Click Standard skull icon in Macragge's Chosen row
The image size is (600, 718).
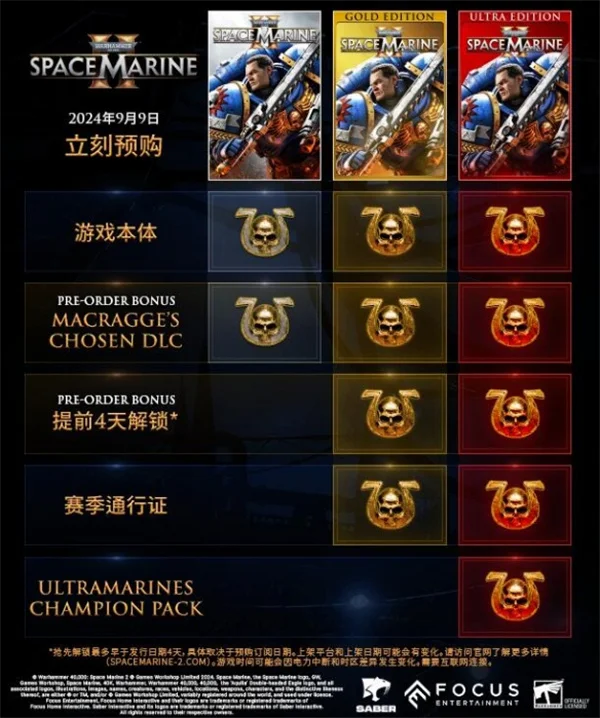[x=264, y=322]
